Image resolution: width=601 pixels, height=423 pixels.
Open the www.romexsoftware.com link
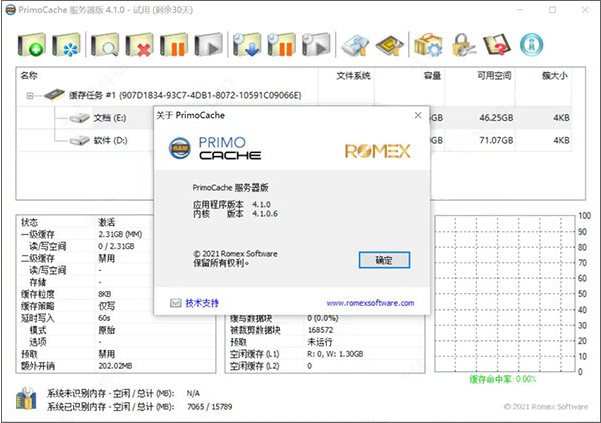[370, 303]
